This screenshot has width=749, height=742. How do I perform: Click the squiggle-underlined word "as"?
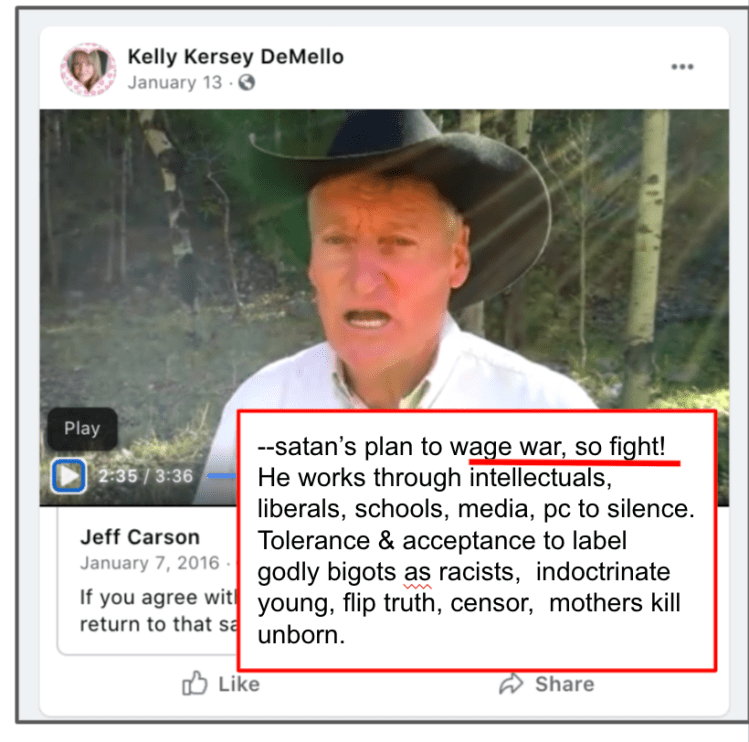(417, 572)
